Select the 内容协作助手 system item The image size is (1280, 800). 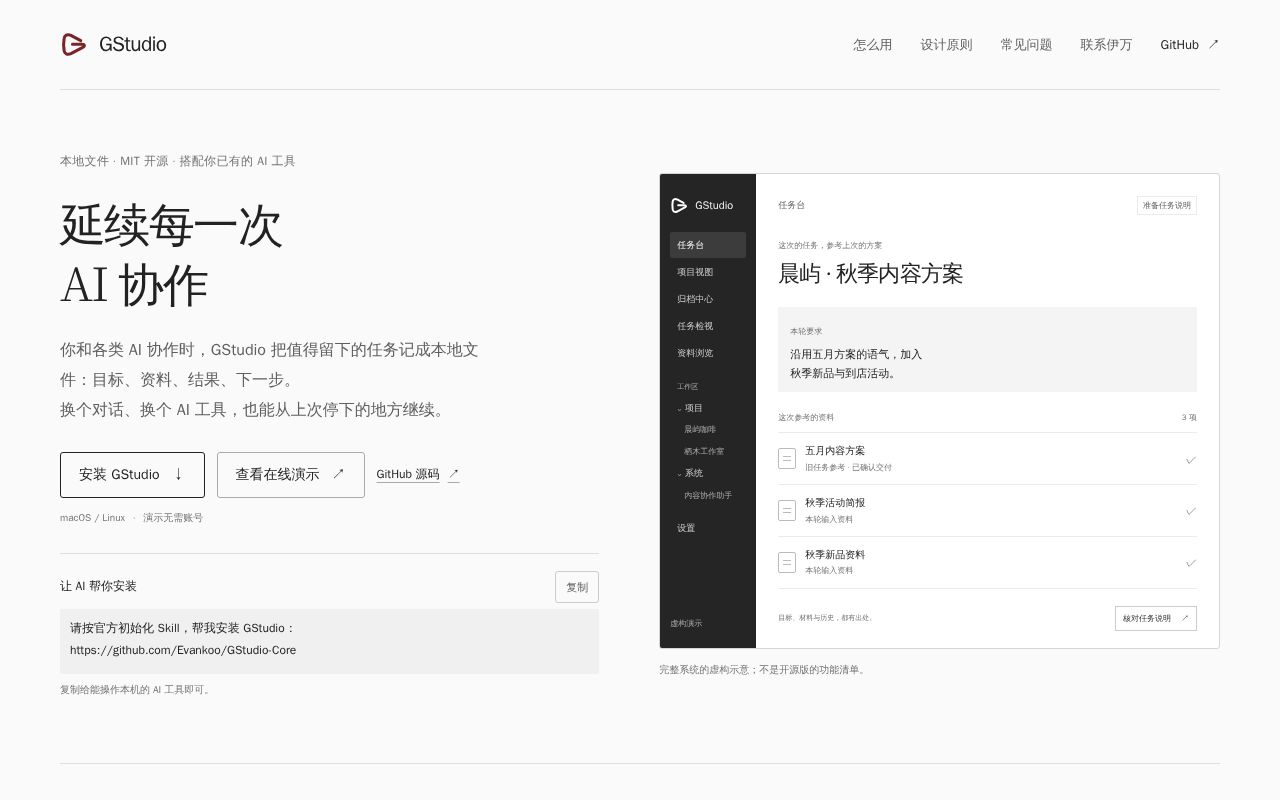click(708, 495)
